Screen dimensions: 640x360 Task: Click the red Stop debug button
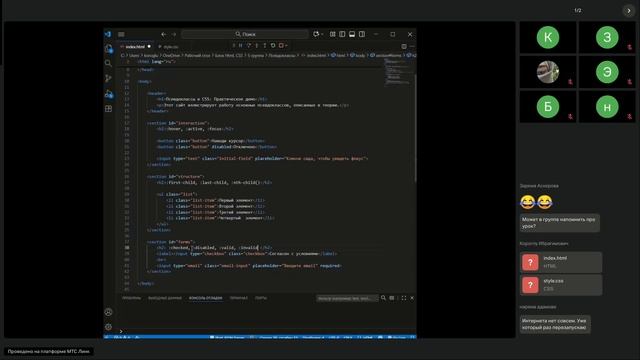pyautogui.click(x=281, y=46)
